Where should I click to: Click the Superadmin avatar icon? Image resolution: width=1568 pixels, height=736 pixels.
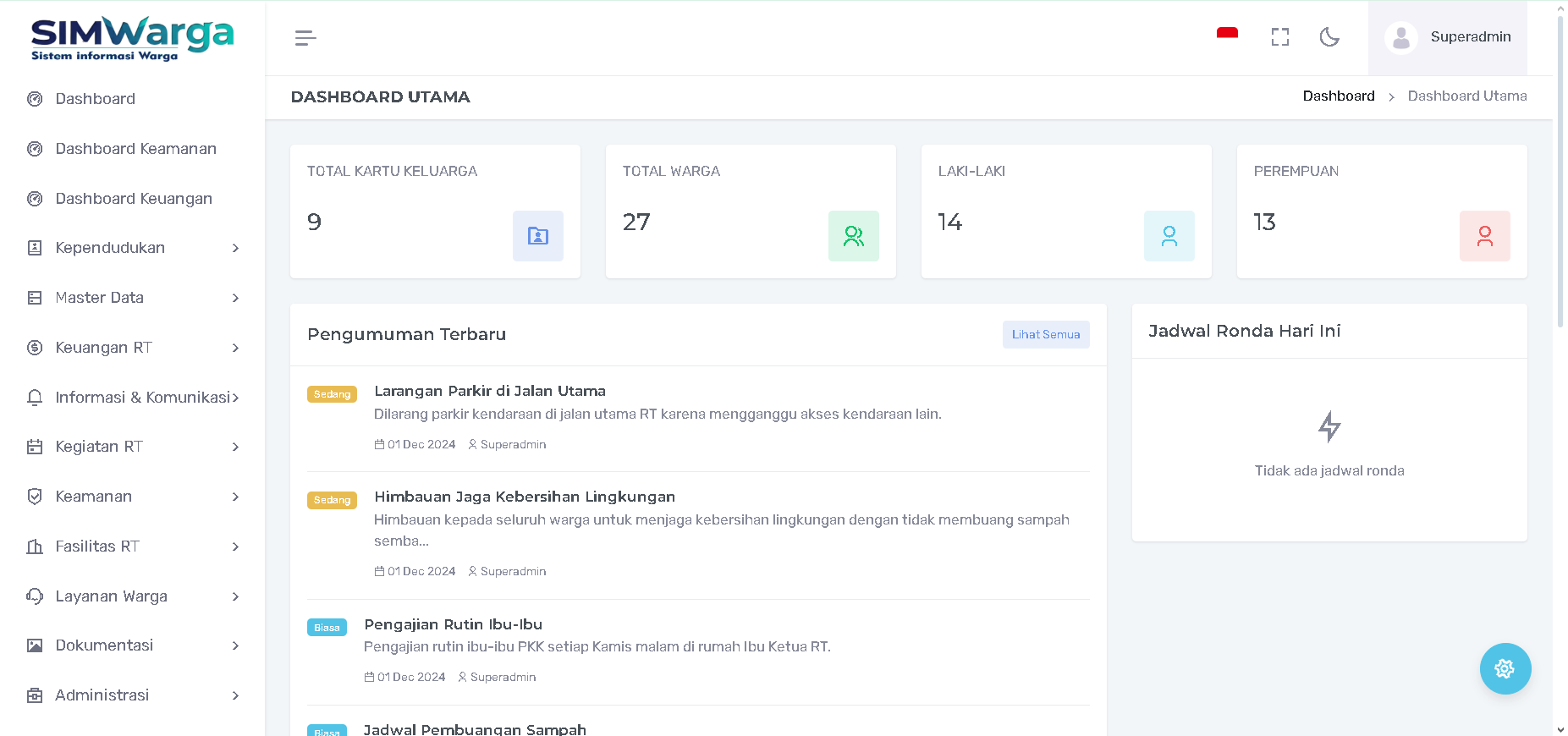[1401, 38]
